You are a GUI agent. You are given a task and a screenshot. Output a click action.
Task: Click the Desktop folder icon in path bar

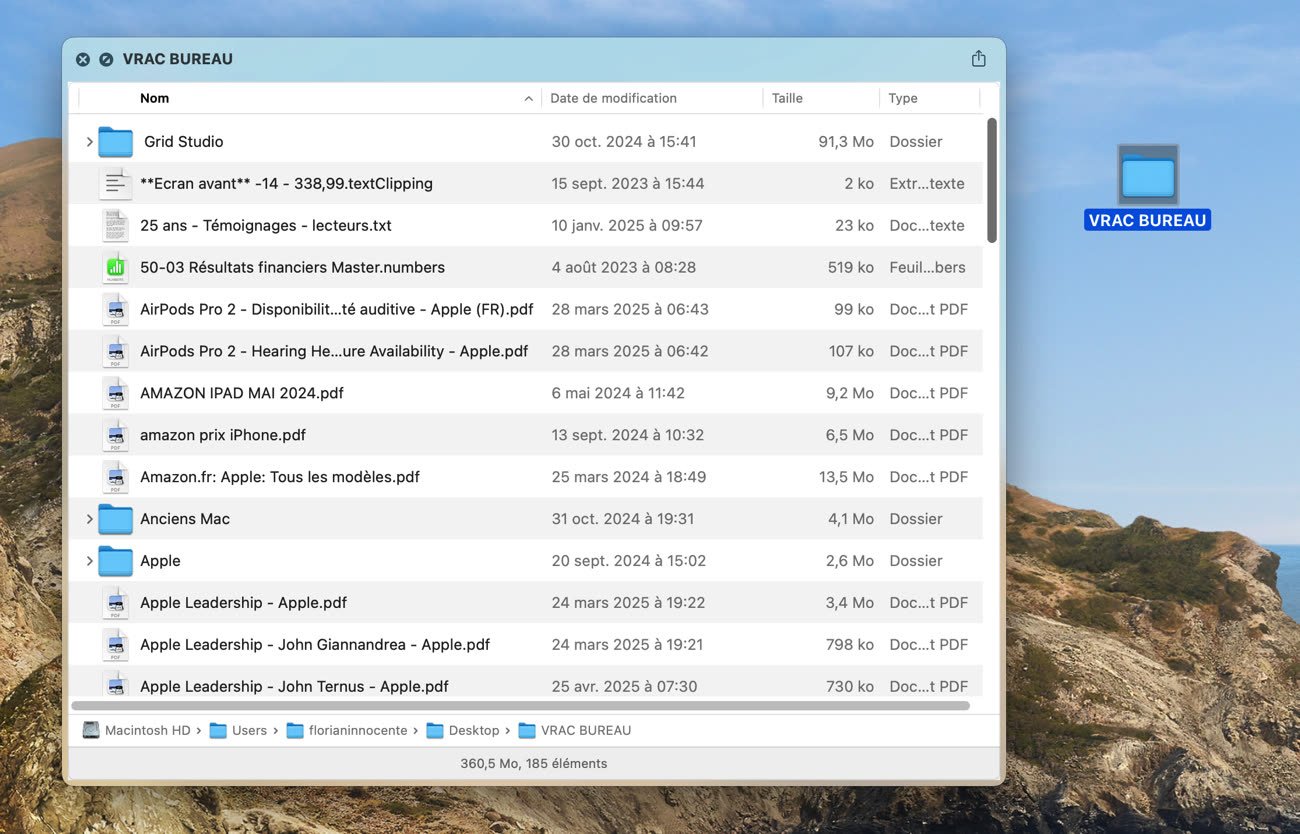point(435,731)
